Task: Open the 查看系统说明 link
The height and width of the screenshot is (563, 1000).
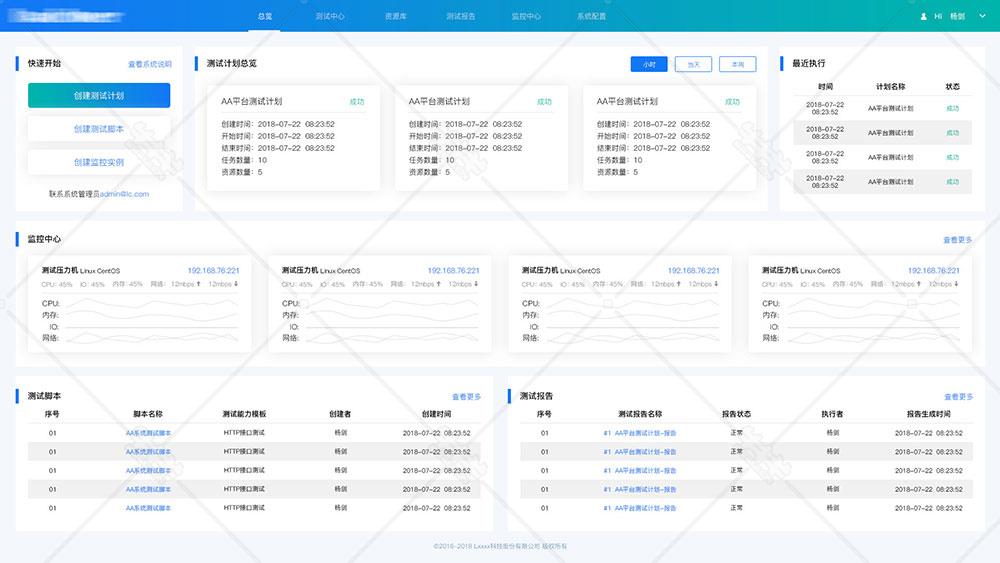Action: 149,64
